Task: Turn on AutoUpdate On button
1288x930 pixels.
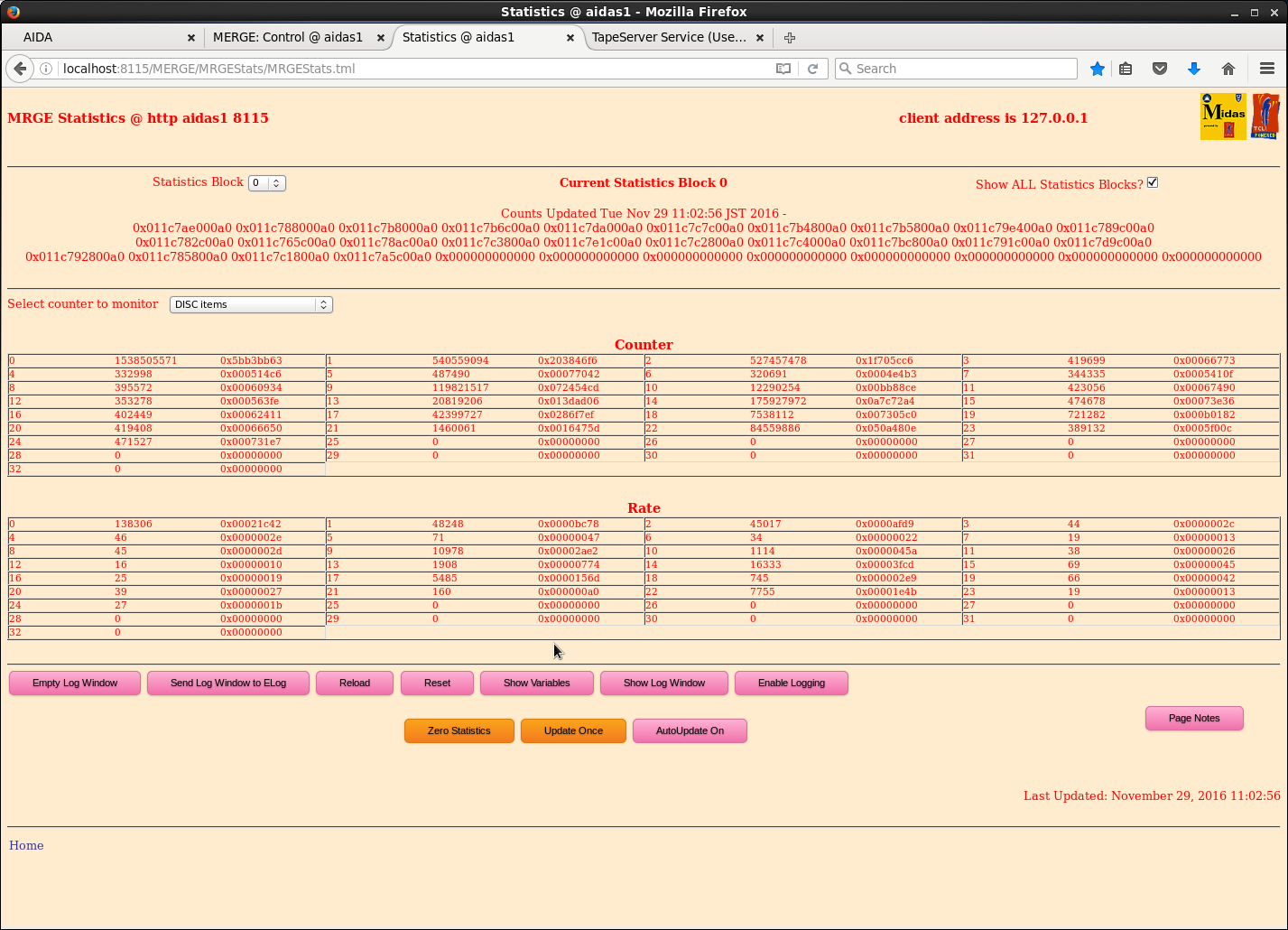Action: tap(690, 730)
